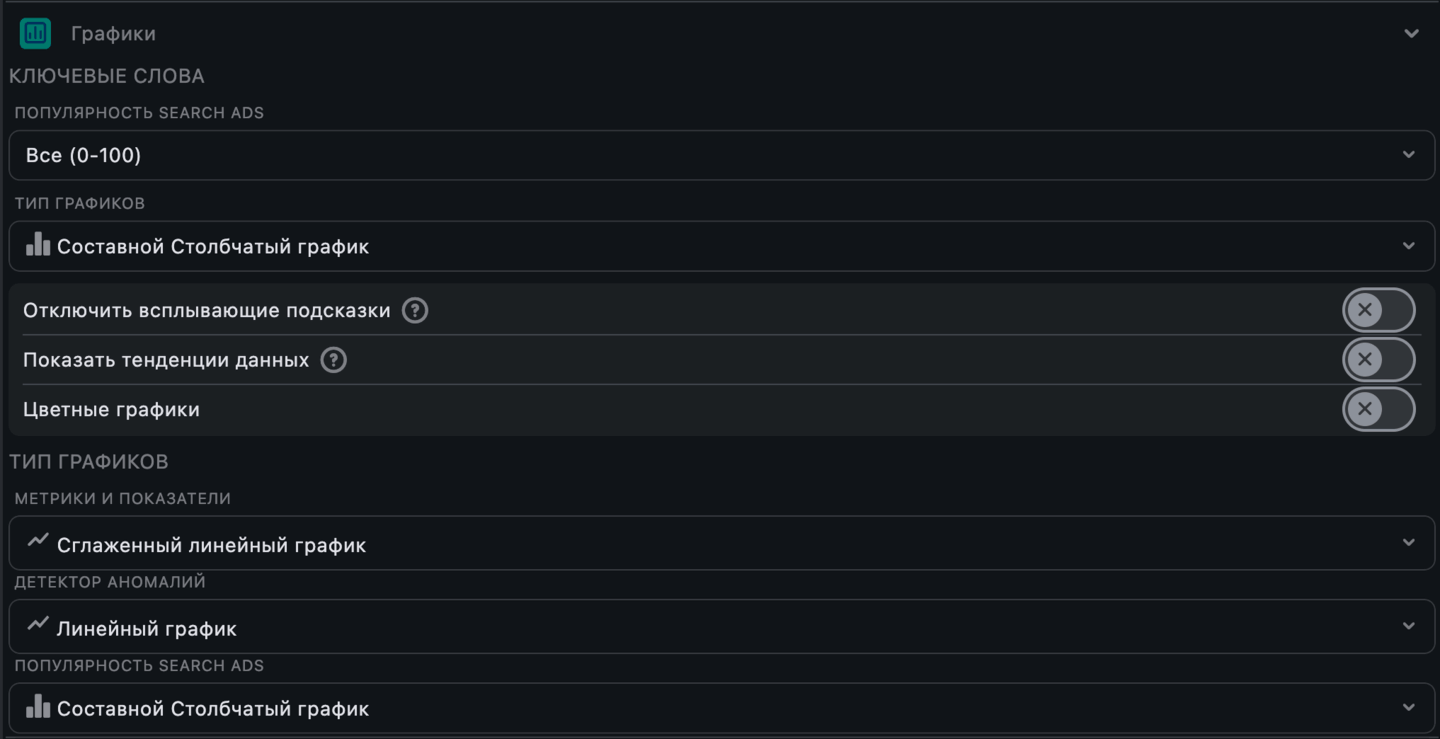Click the chevron of the Ключевые слова chart type dropdown
The width and height of the screenshot is (1440, 739).
click(1408, 246)
